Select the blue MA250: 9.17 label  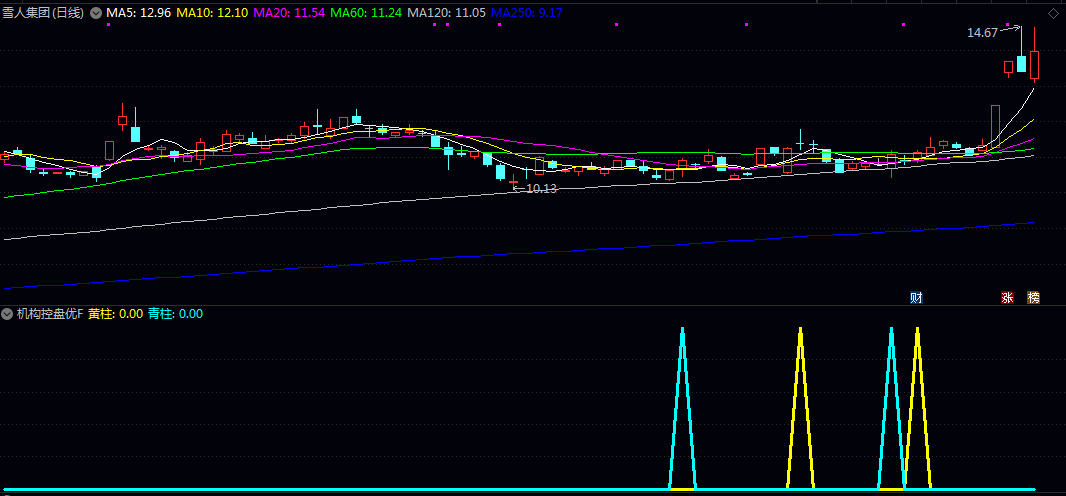(x=526, y=13)
